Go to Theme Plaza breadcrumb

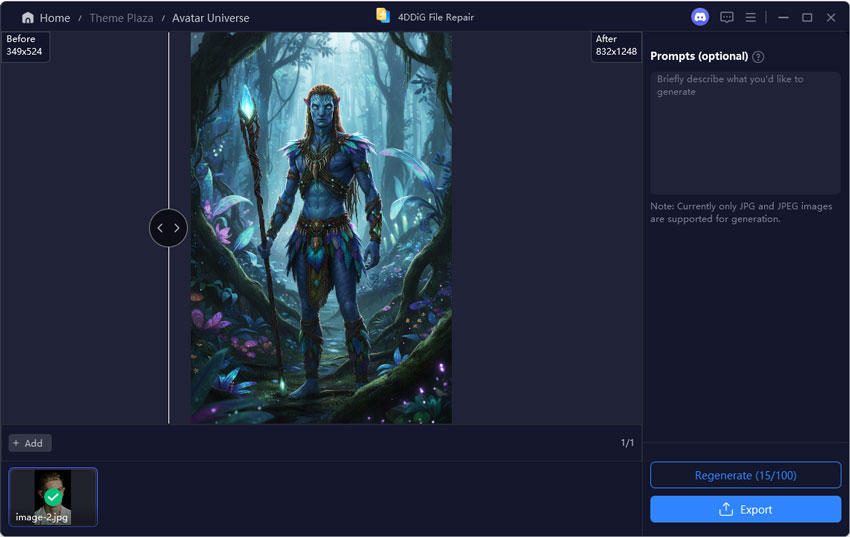(x=121, y=18)
